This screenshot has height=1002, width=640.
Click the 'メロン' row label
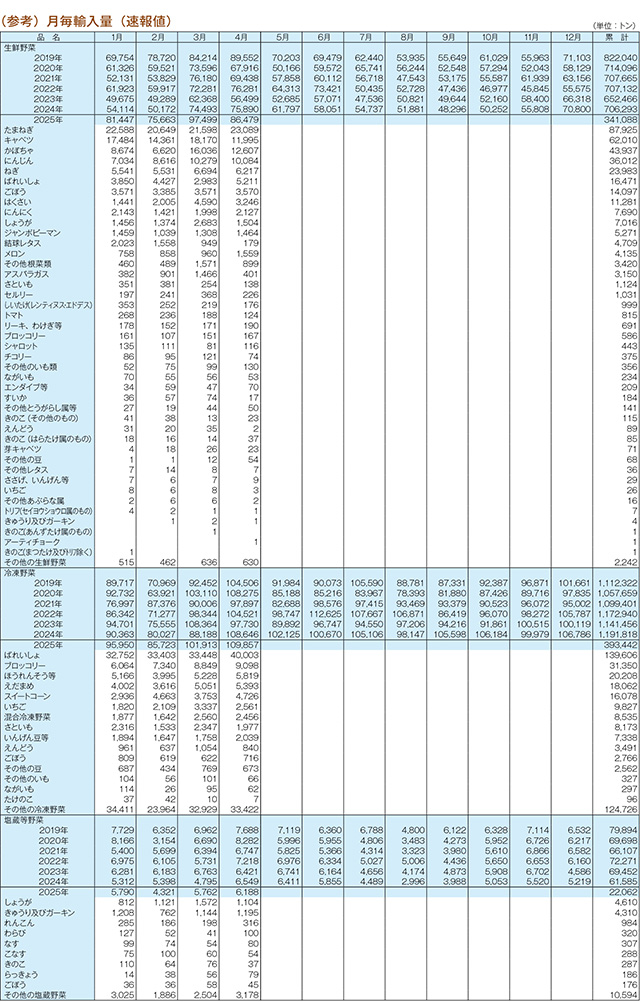tap(15, 254)
